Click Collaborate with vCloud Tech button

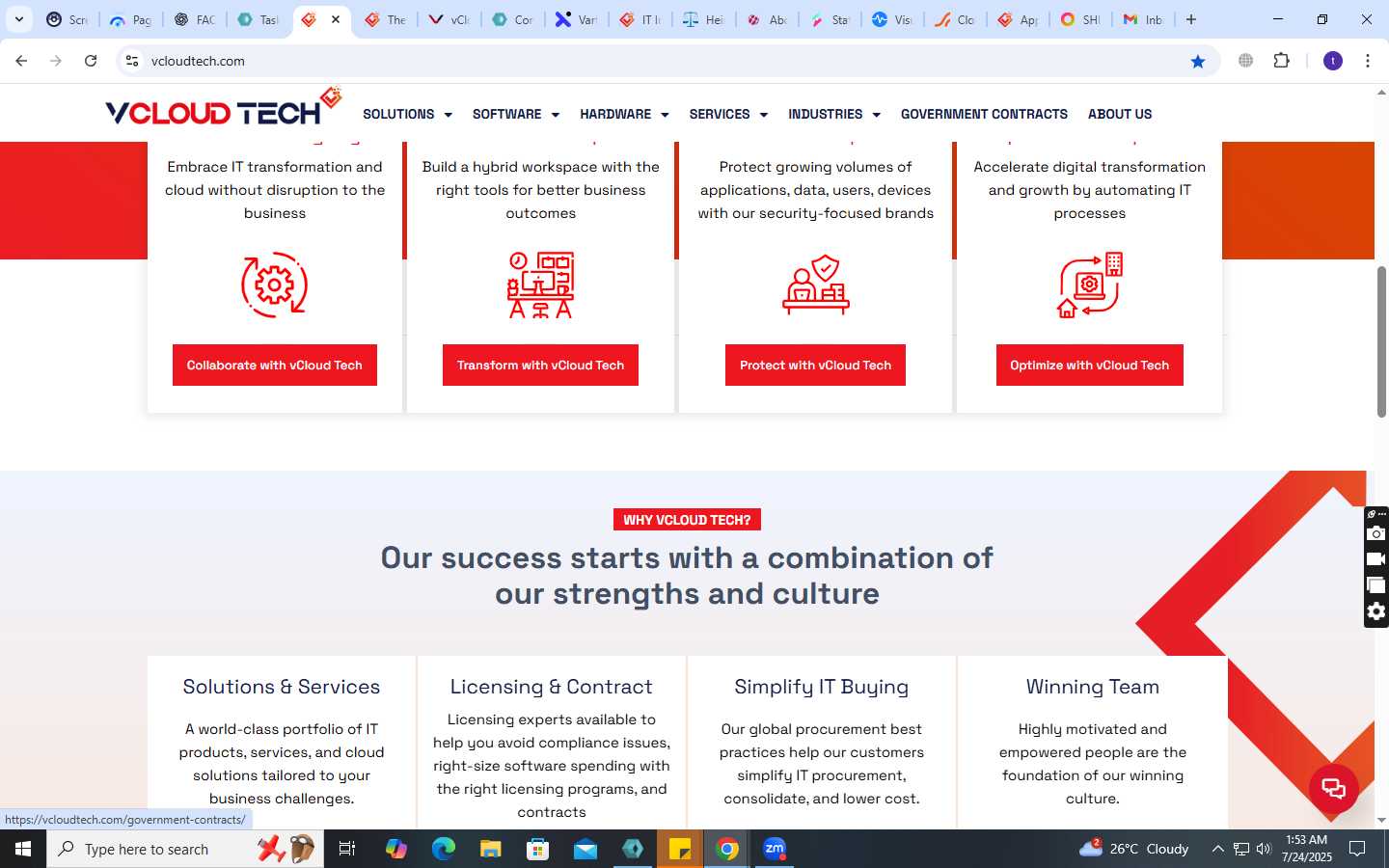point(275,365)
